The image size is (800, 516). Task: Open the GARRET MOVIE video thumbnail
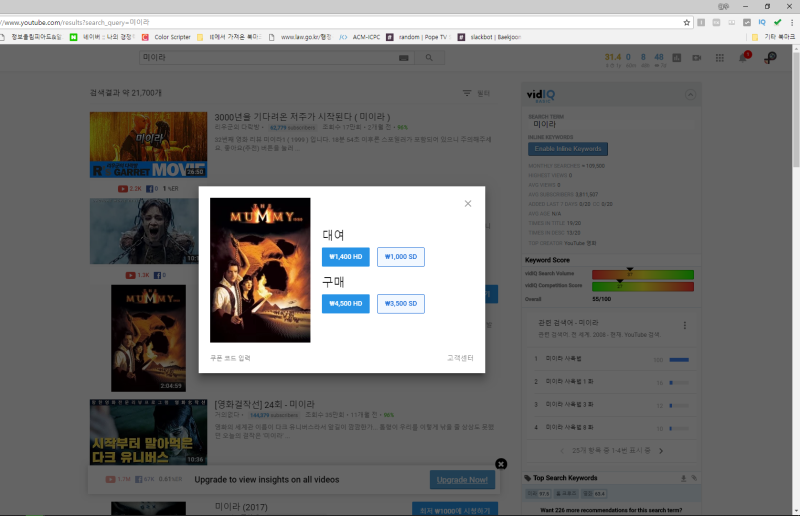(148, 144)
